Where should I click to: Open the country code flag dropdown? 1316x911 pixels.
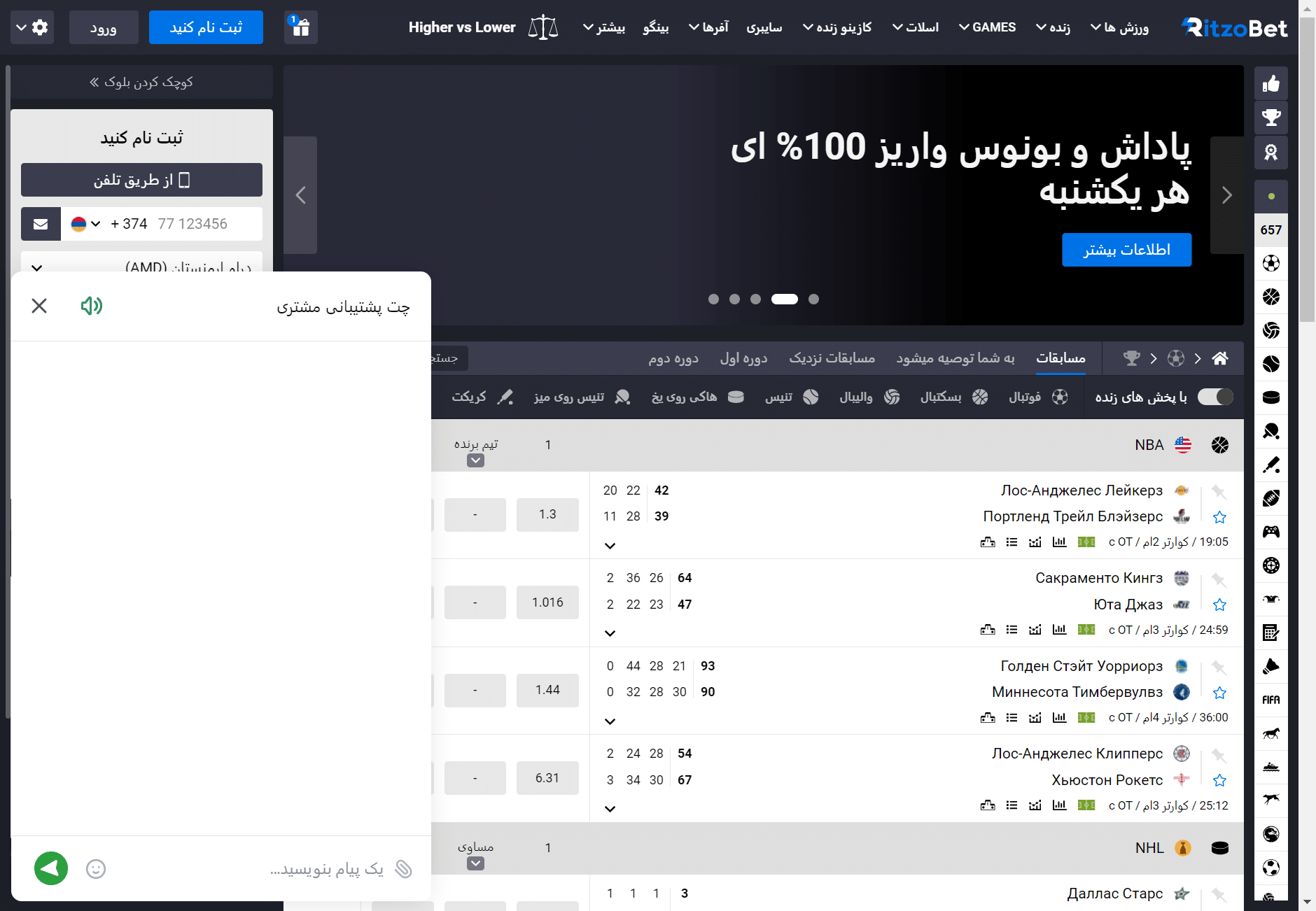pyautogui.click(x=85, y=224)
